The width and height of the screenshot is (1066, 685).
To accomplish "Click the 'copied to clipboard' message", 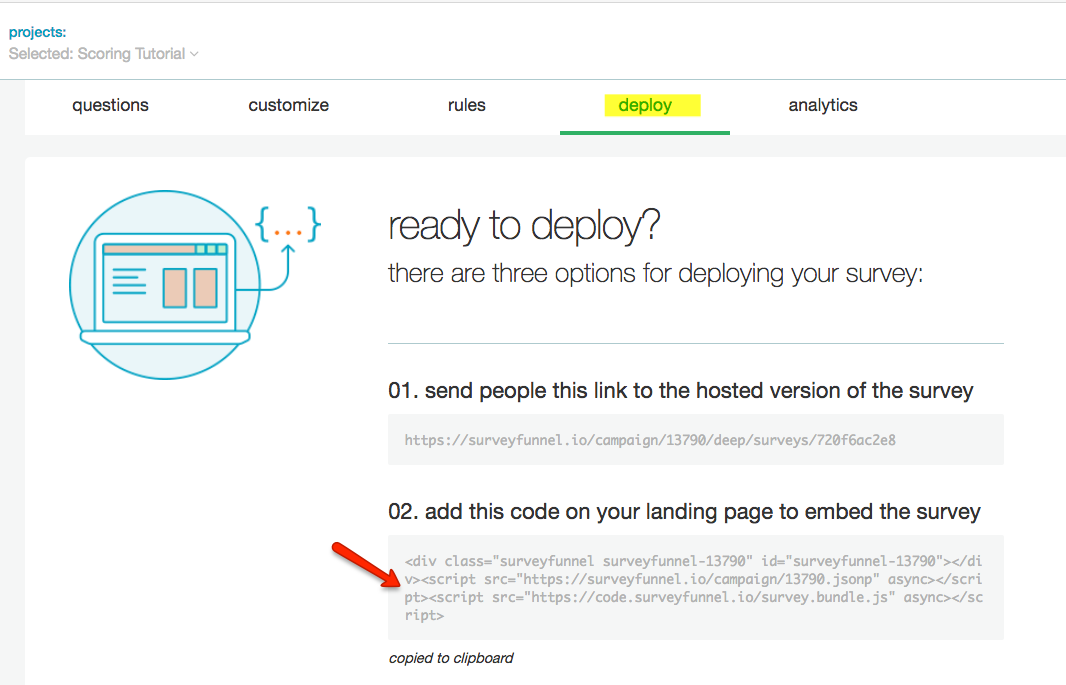I will click(x=451, y=658).
